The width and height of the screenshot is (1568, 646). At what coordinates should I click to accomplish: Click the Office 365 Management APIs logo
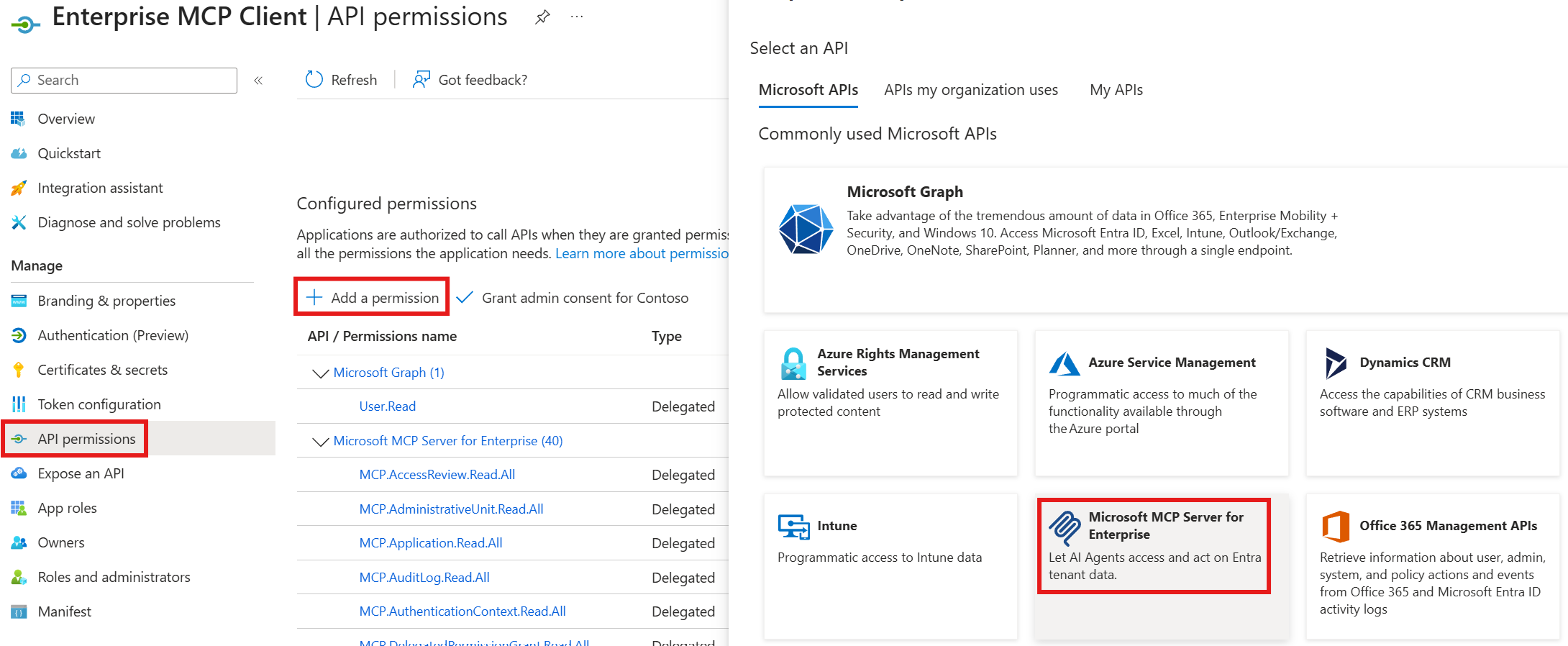(x=1336, y=527)
